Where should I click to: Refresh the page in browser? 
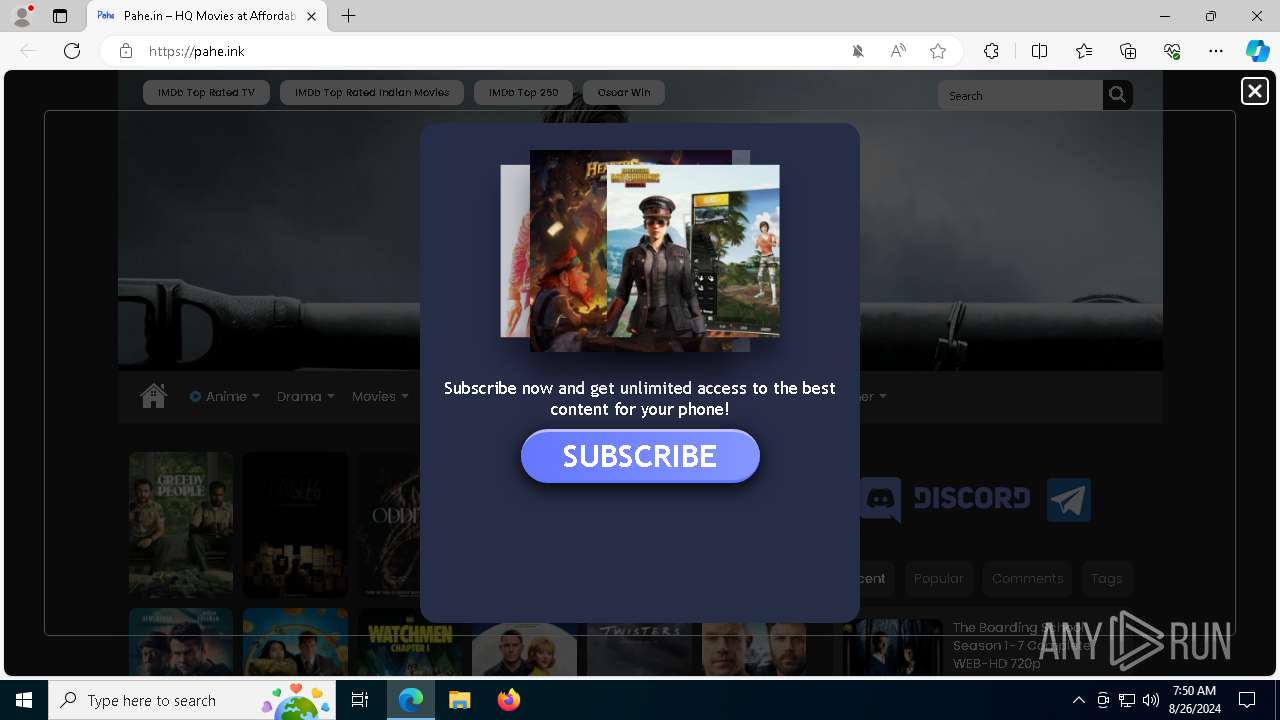pyautogui.click(x=72, y=51)
